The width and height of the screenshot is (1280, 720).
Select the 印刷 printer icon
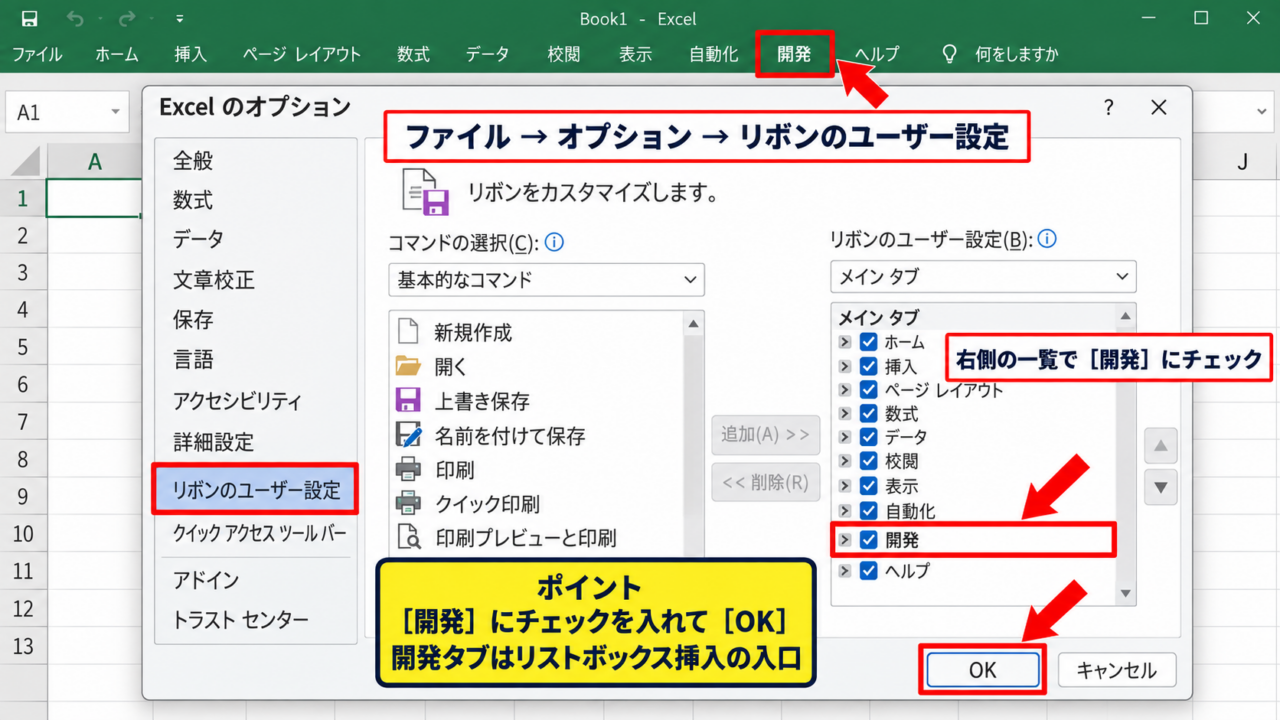coord(407,468)
